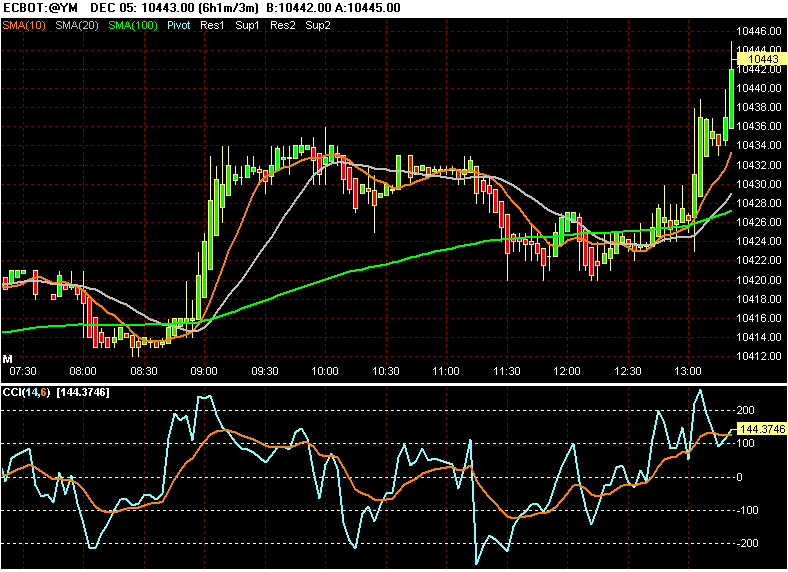Click the SMA(10) legend label
The width and height of the screenshot is (788, 572).
point(24,25)
